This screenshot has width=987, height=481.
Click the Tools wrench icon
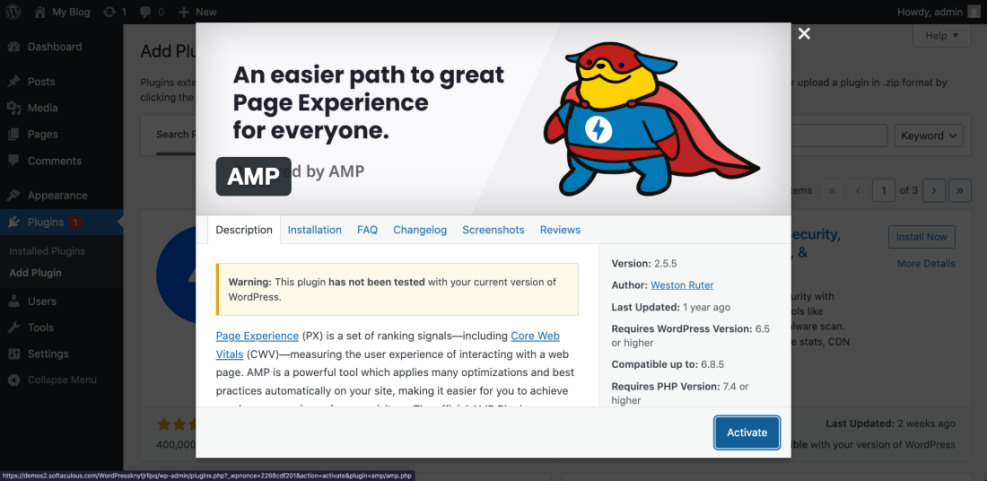tap(14, 327)
